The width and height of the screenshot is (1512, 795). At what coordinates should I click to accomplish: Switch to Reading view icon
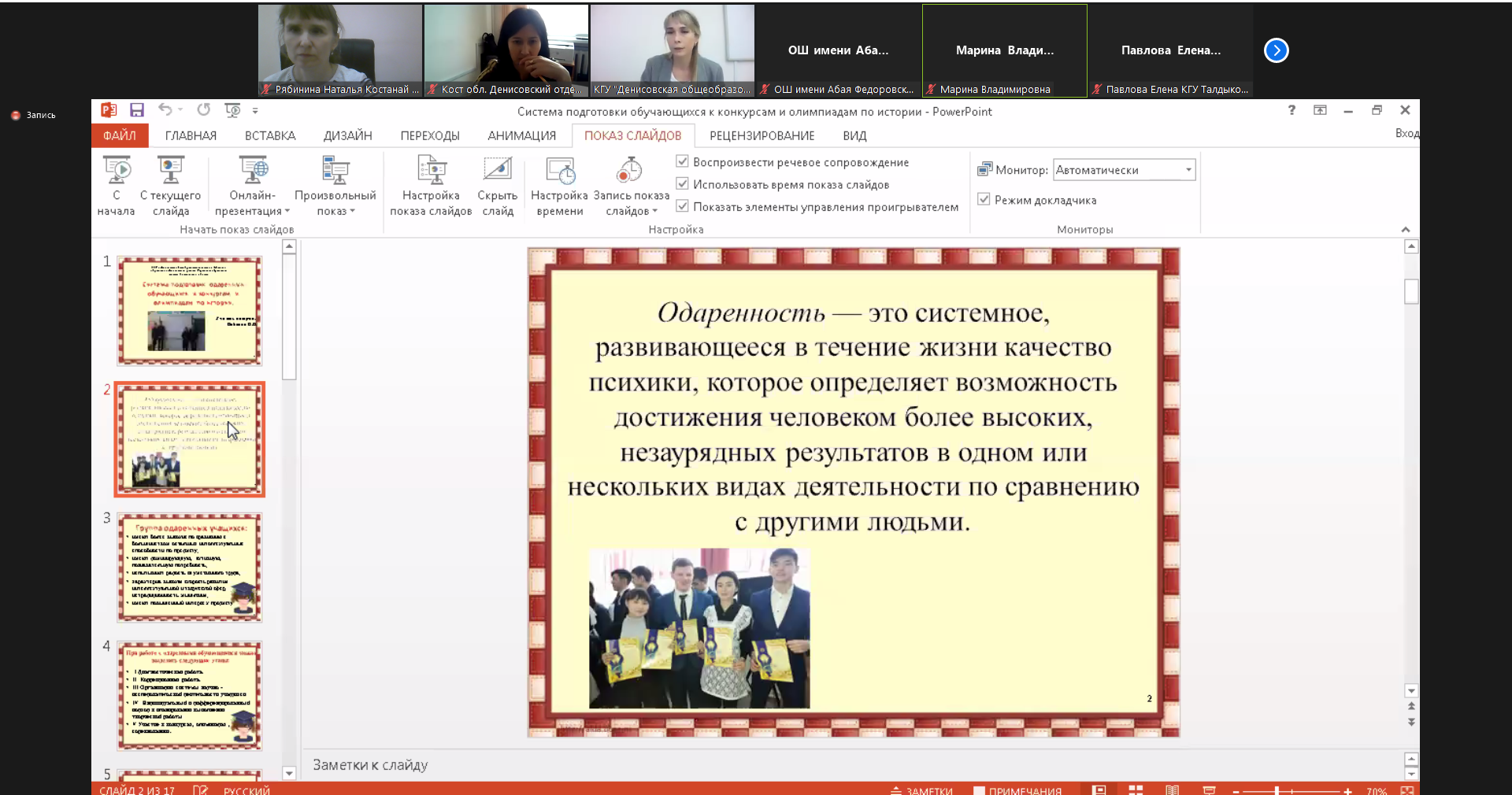(x=1172, y=789)
